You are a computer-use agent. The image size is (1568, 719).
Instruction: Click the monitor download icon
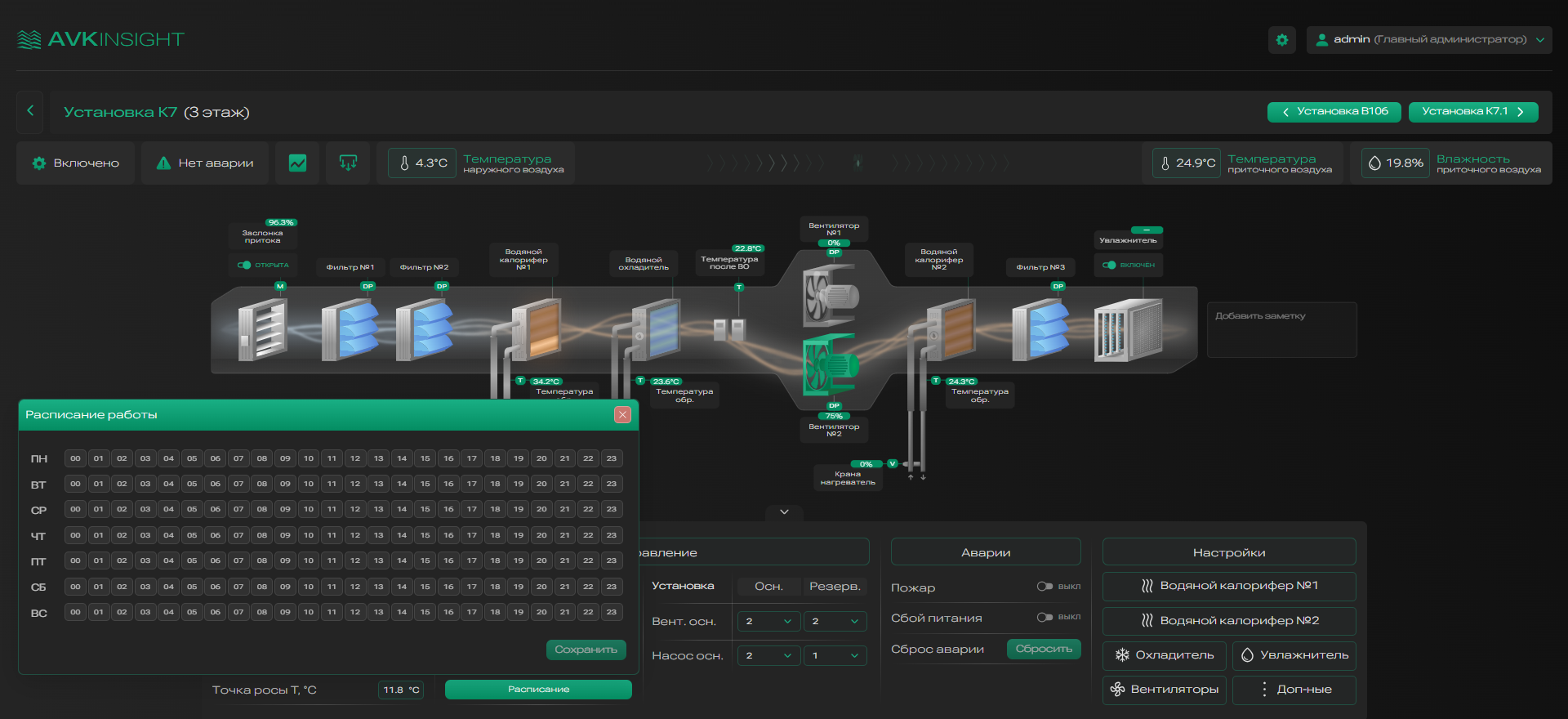click(348, 163)
